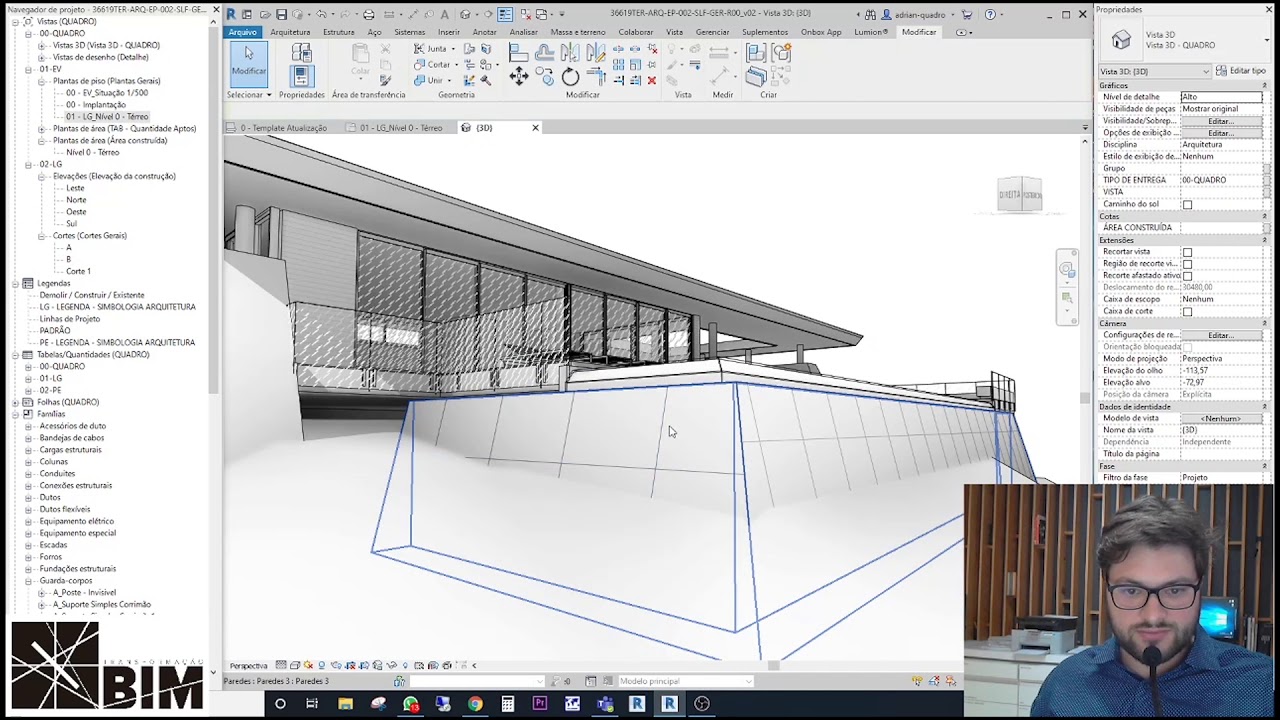This screenshot has height=720, width=1280.
Task: Open the calculator app on the taskbar
Action: coord(507,704)
